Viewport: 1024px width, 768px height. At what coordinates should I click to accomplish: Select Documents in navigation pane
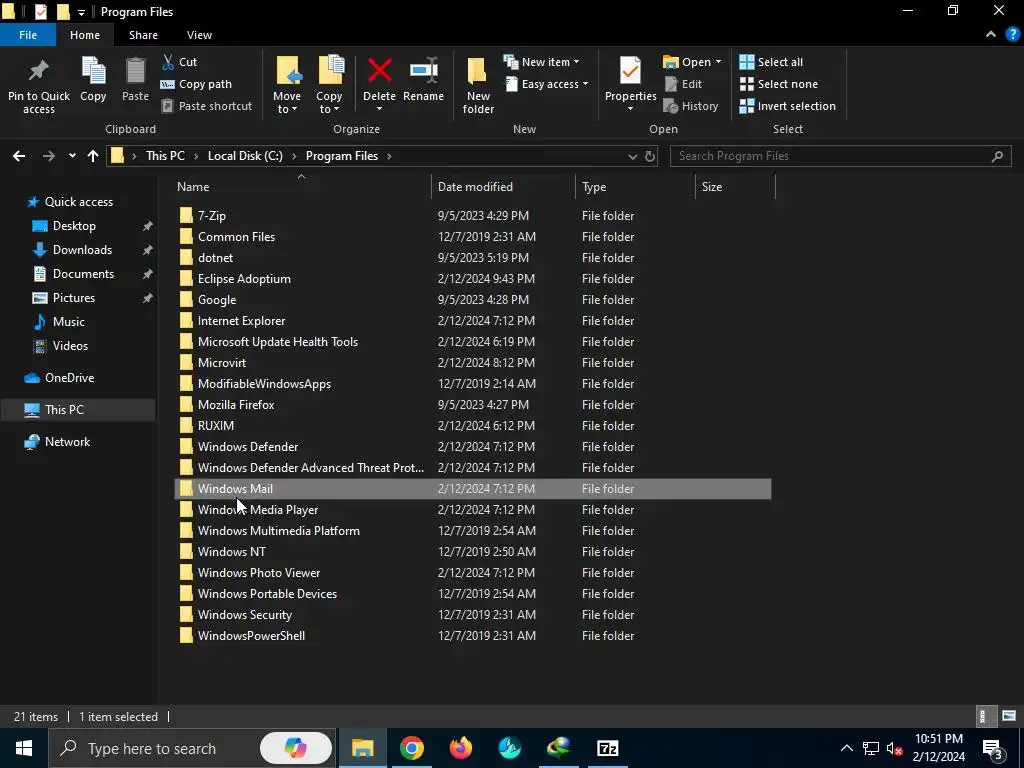(x=83, y=274)
